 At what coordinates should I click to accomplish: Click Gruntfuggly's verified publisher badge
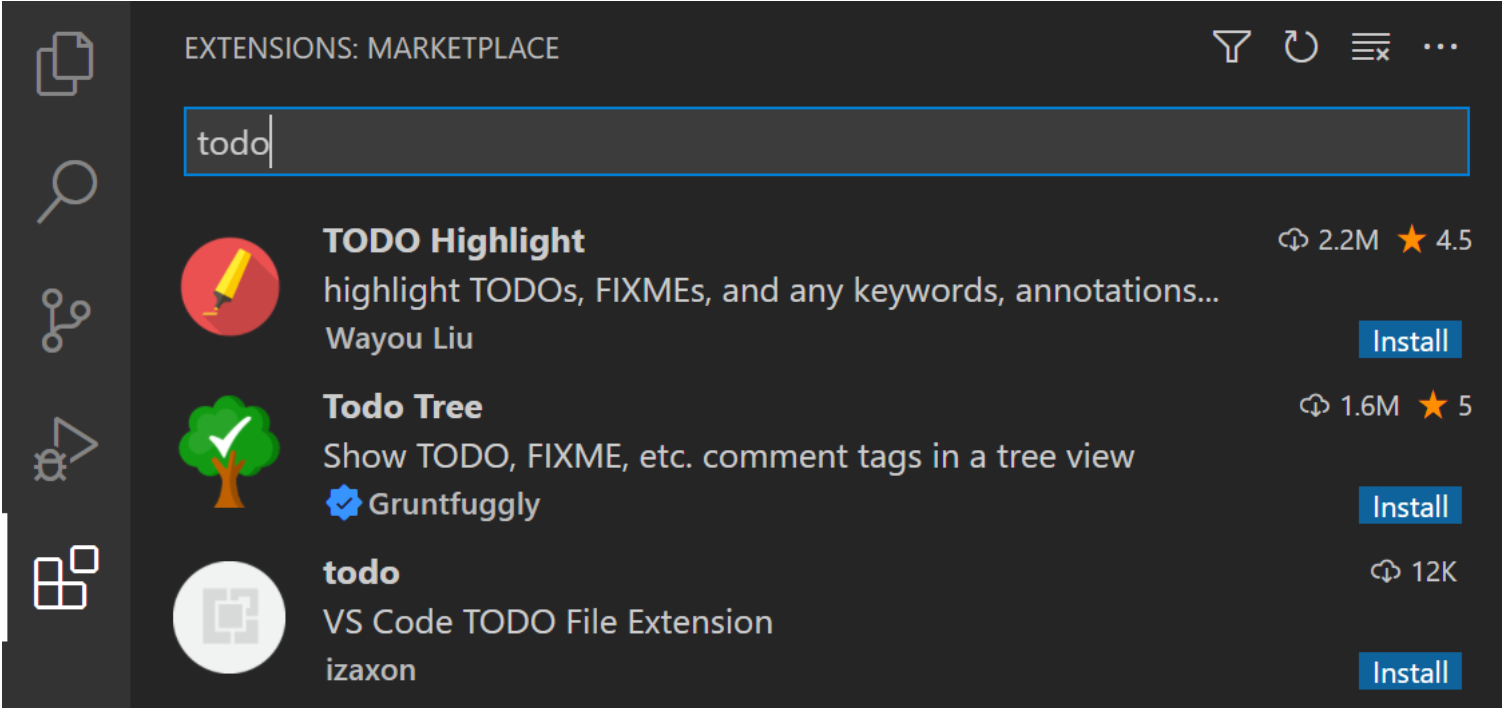[343, 503]
